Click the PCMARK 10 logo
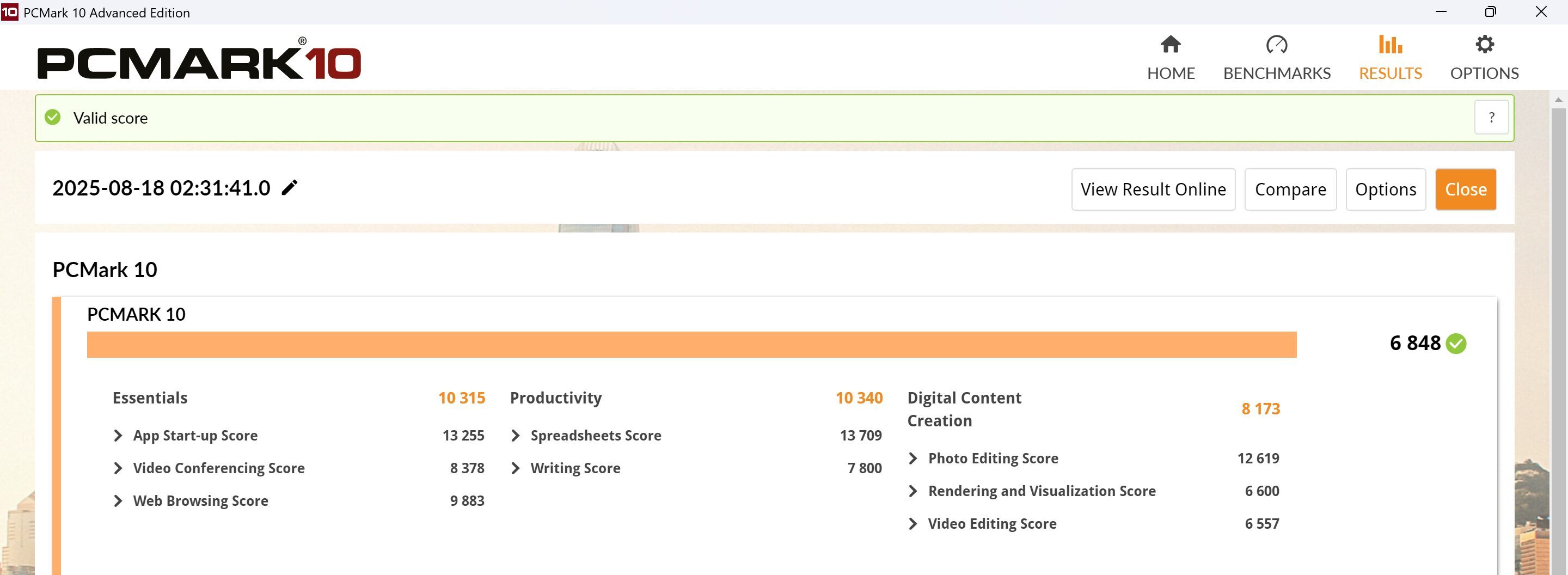This screenshot has width=1568, height=575. pyautogui.click(x=199, y=60)
